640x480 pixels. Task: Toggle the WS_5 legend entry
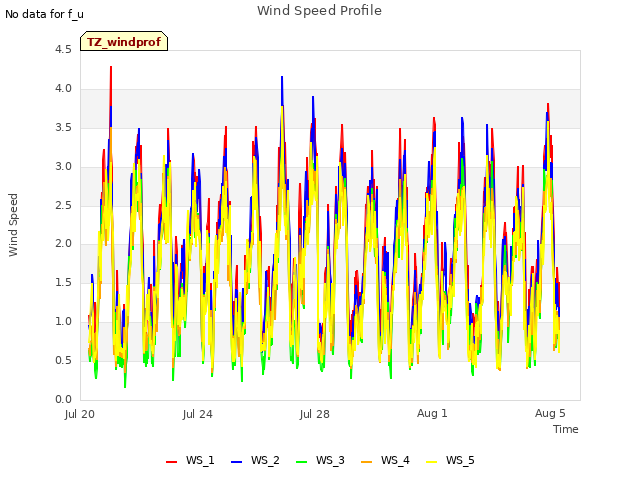tap(450, 460)
